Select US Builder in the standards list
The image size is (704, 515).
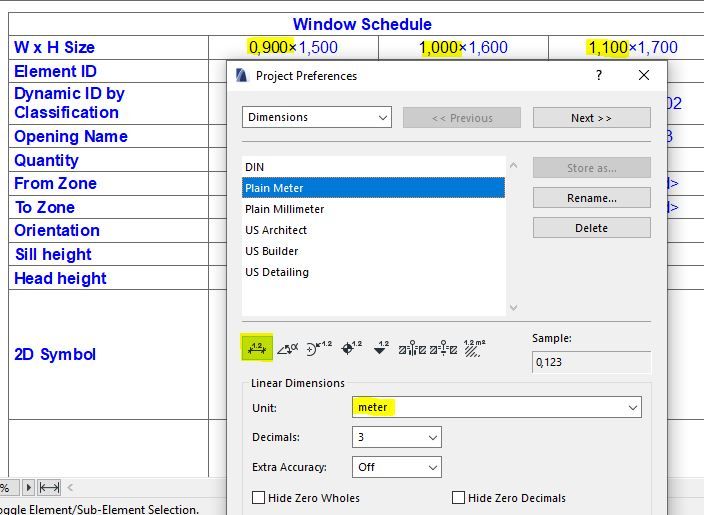pyautogui.click(x=373, y=251)
